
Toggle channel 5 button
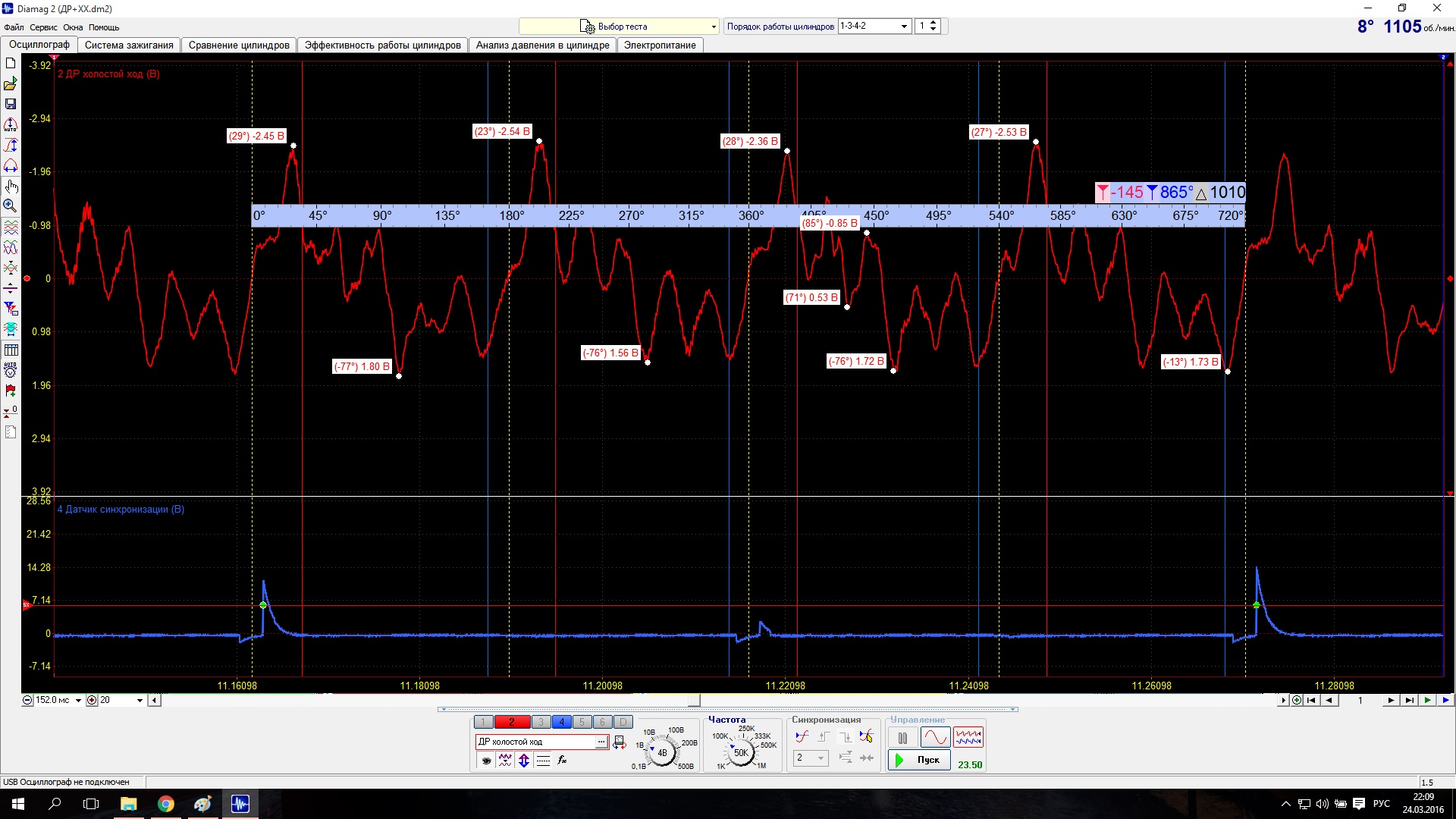(582, 722)
